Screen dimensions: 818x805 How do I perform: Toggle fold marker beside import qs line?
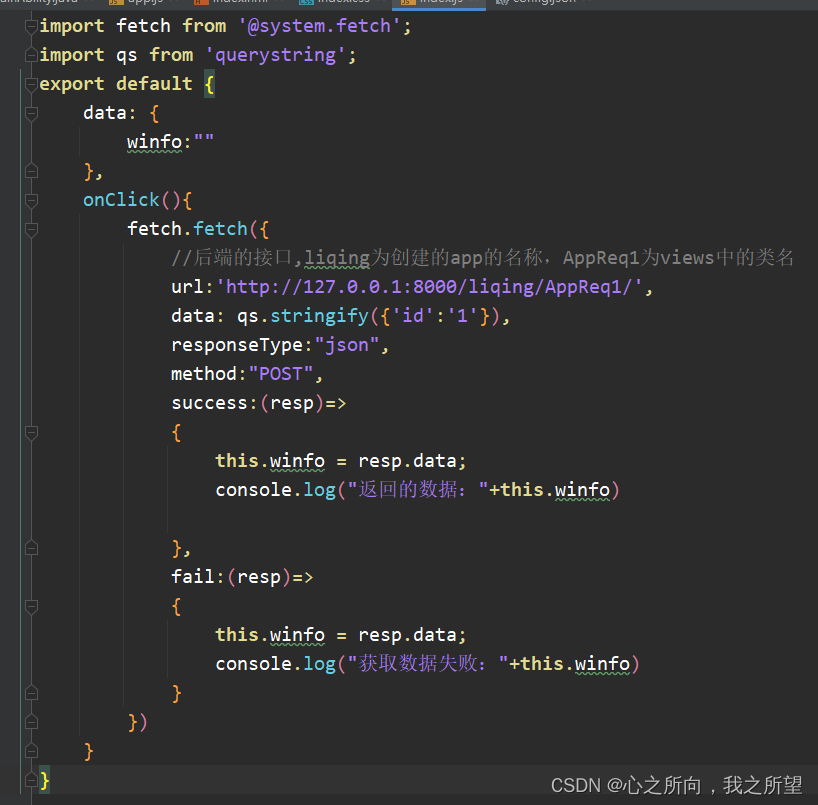point(31,55)
